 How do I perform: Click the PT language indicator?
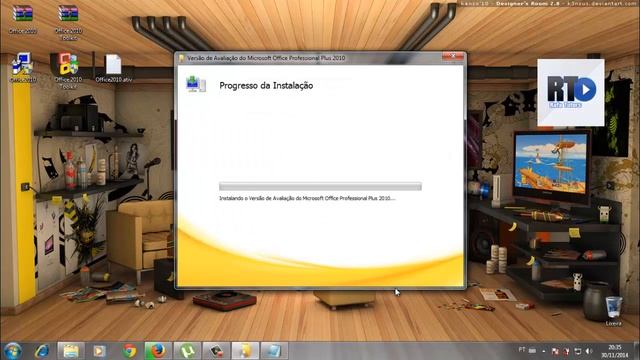click(522, 350)
